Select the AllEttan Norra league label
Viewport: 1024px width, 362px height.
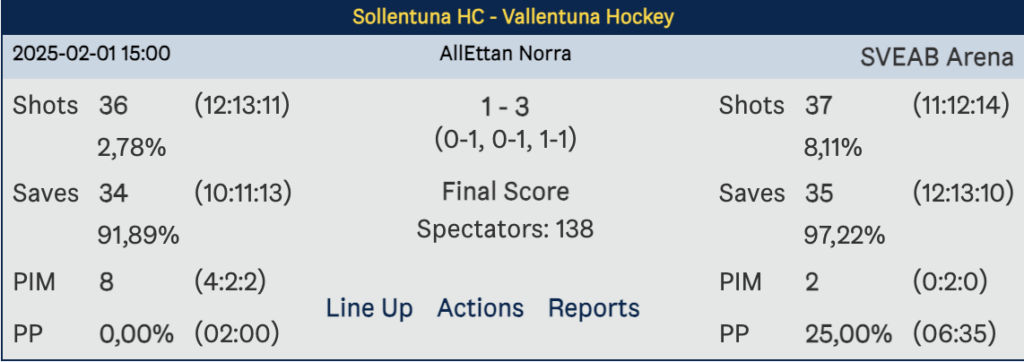pyautogui.click(x=505, y=54)
